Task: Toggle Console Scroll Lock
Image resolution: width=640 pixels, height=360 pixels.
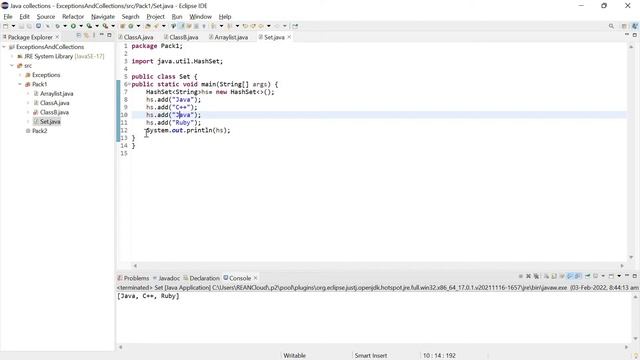Action: point(554,276)
